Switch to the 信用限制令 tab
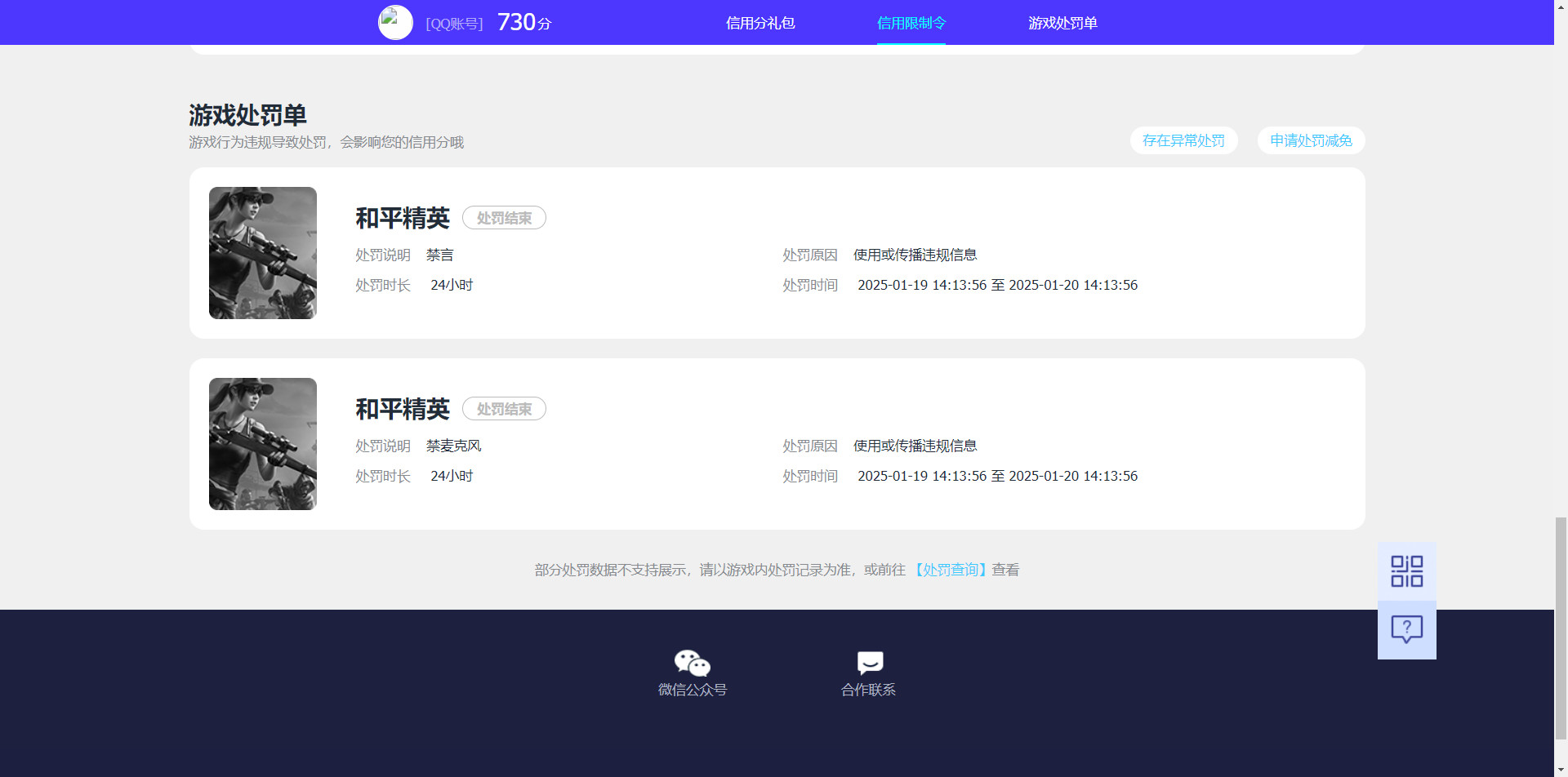 [x=911, y=23]
